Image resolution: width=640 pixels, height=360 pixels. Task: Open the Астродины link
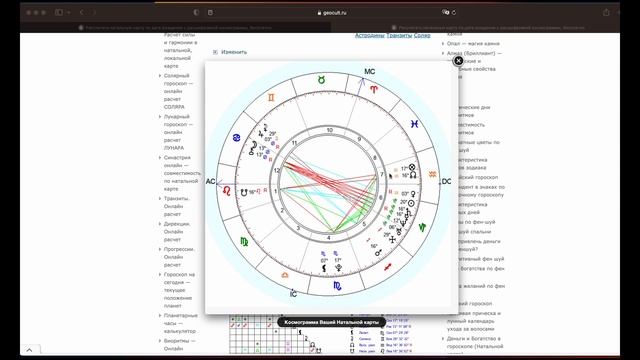pos(369,36)
